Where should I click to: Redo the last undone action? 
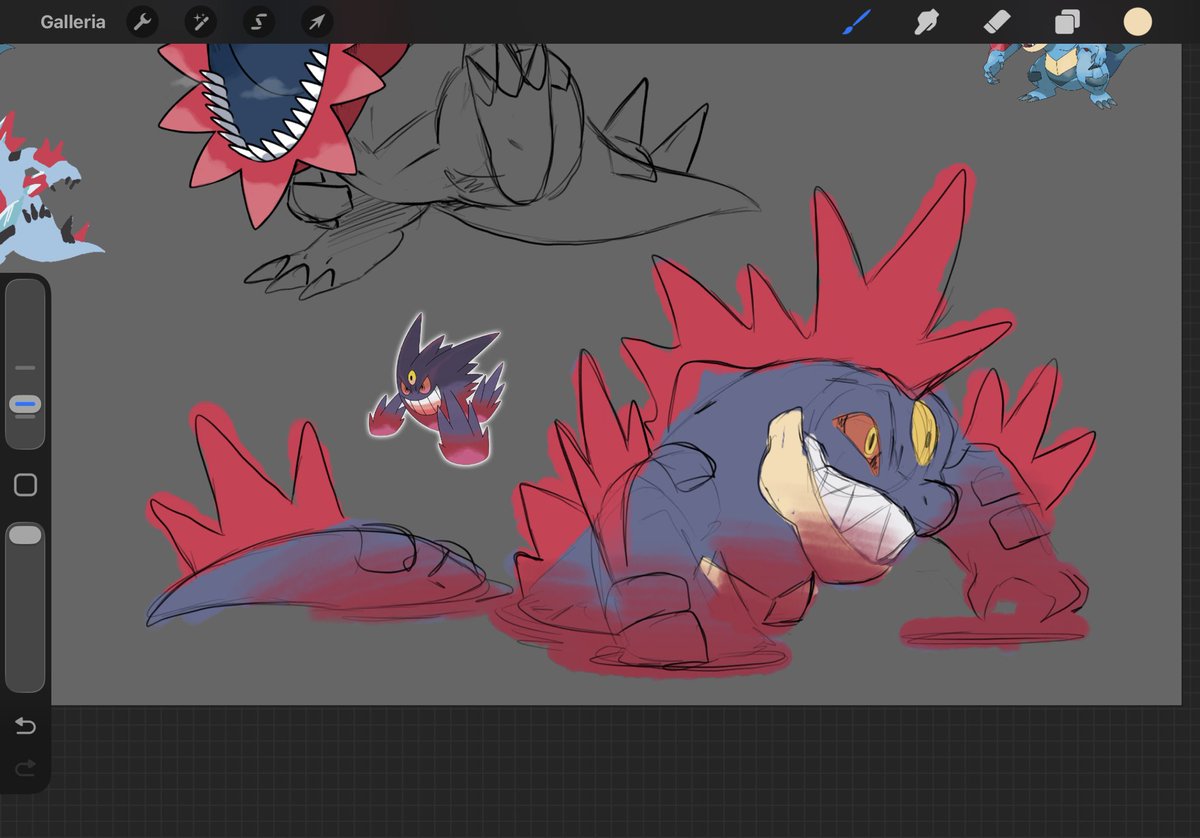(x=25, y=767)
